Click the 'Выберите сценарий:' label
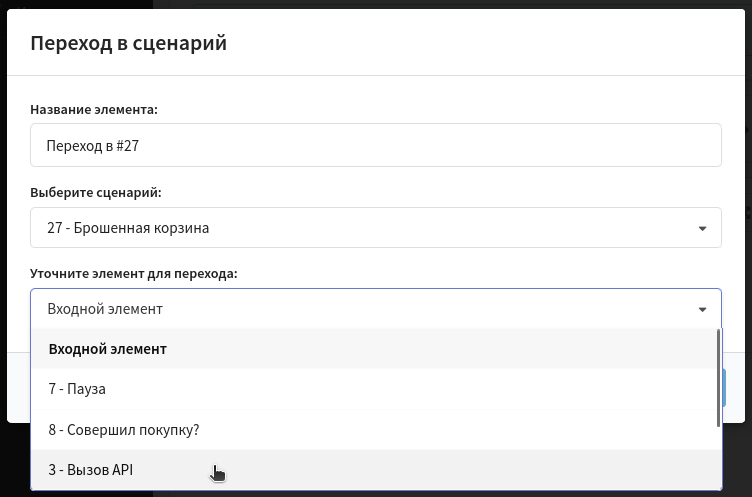Image resolution: width=752 pixels, height=497 pixels. coord(96,192)
